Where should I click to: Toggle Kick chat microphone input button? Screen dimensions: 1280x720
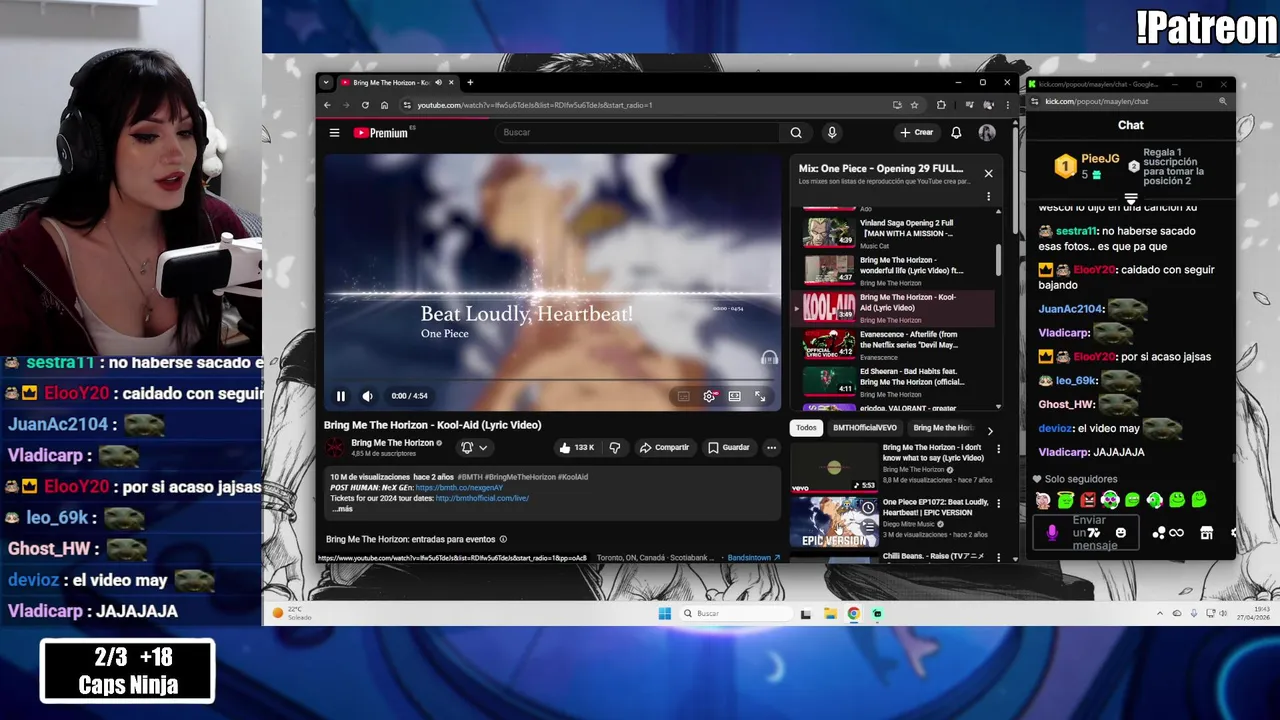click(x=1051, y=532)
